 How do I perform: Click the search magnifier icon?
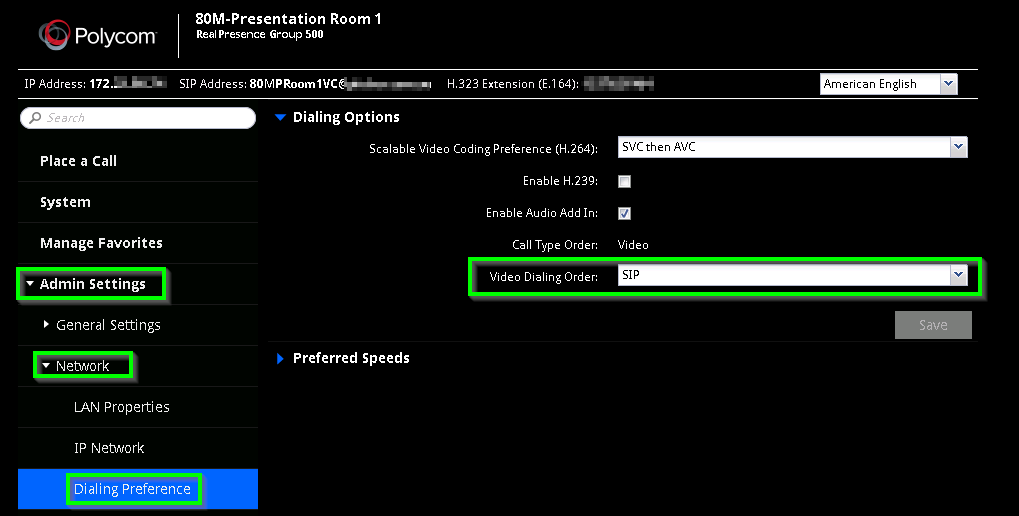(35, 118)
